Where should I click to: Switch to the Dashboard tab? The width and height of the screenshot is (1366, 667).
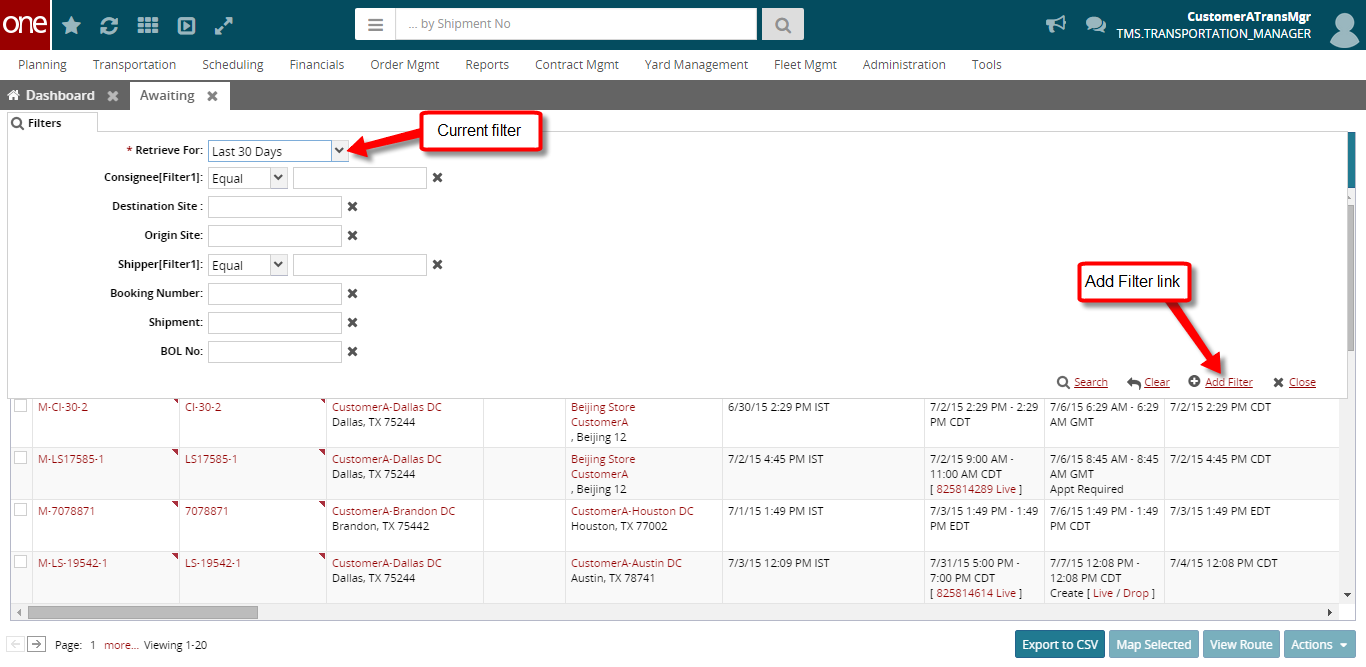pos(60,96)
